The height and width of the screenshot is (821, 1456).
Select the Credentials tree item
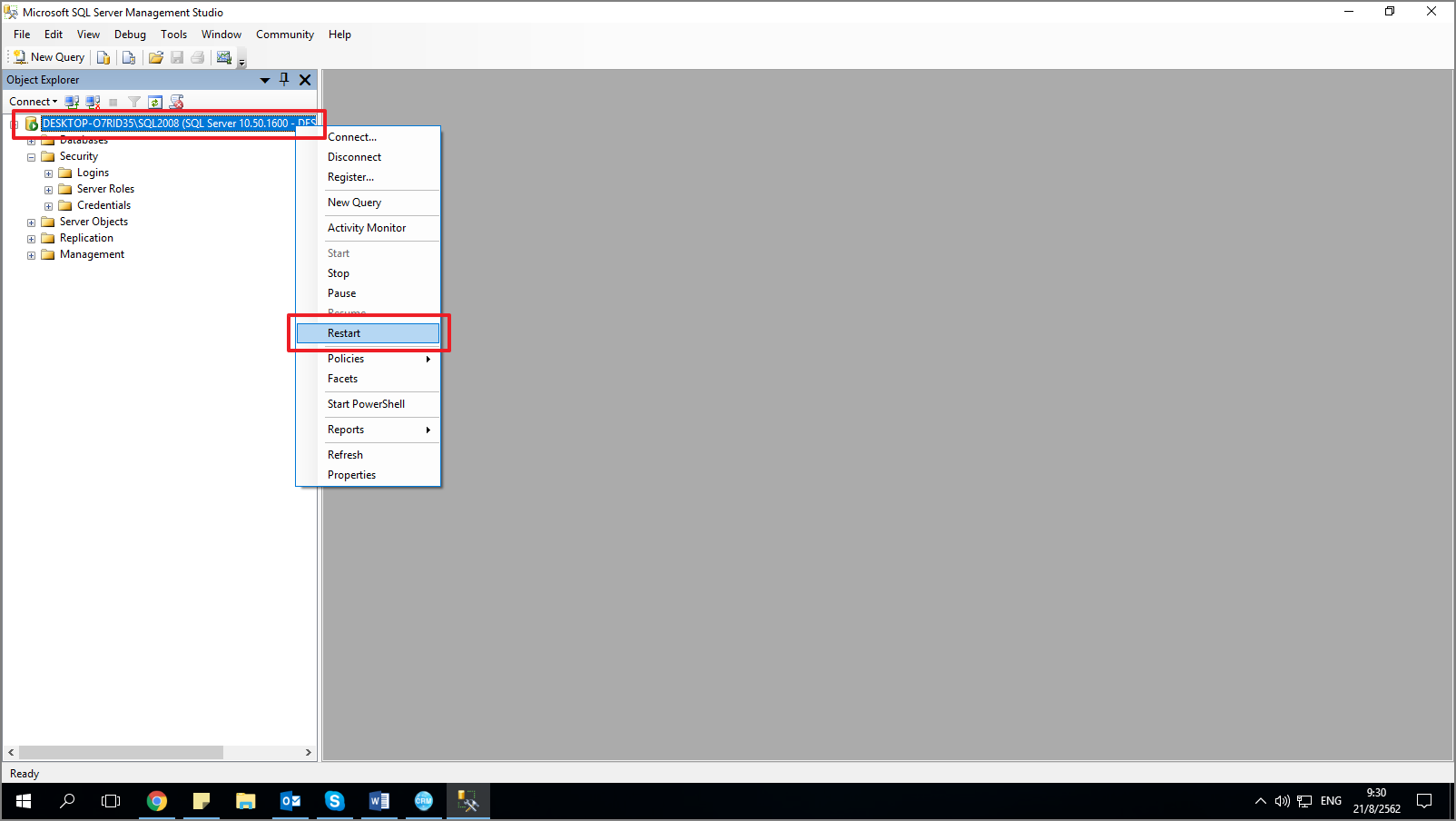pos(103,205)
